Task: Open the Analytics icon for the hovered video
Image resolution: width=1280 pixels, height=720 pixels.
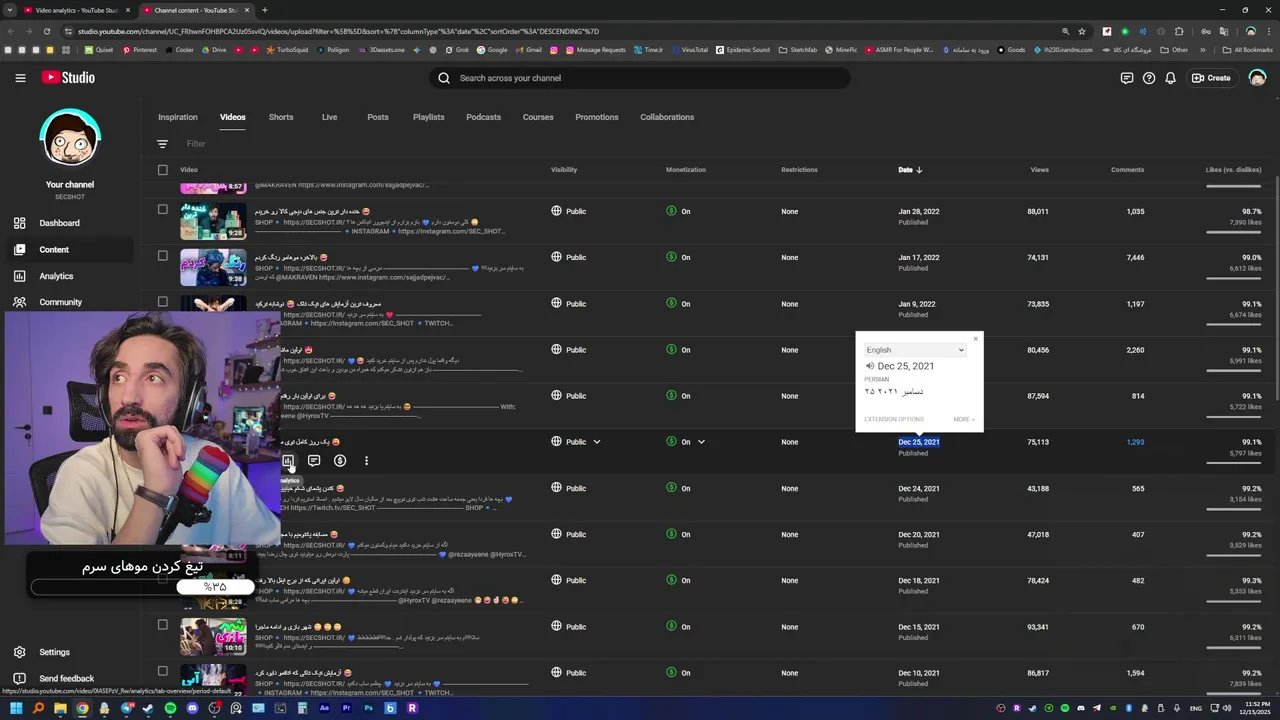Action: coord(288,461)
